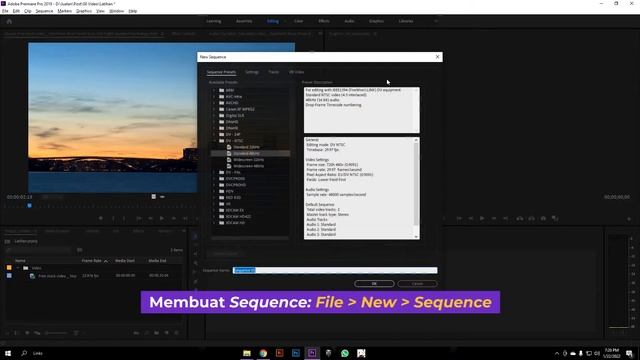This screenshot has width=640, height=360.
Task: Click the Drag Video Only icon under the preview
Action: click(154, 197)
